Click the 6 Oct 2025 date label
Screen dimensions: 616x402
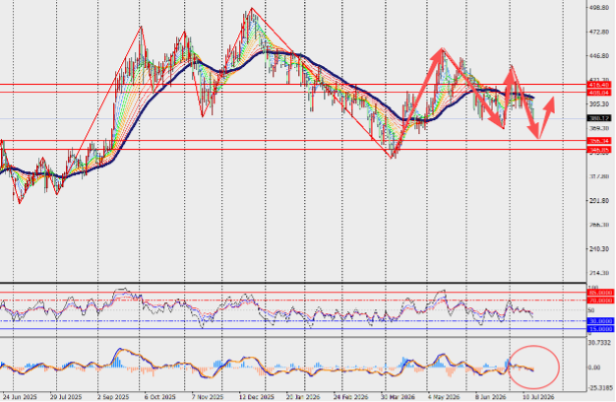click(160, 397)
